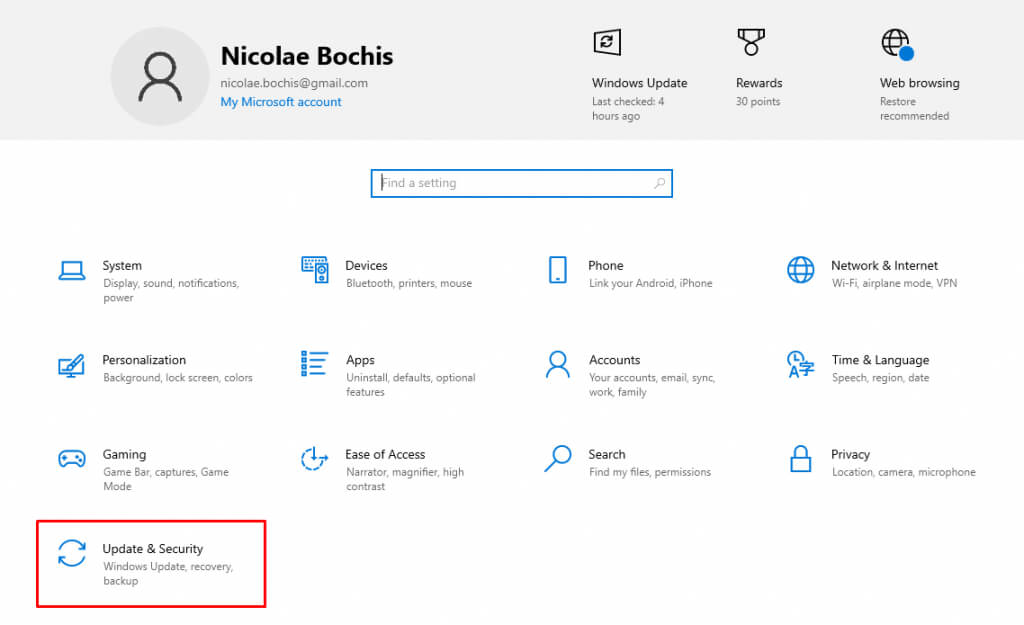Viewport: 1024px width, 625px height.
Task: Click the Devices keyboard and speaker icon
Action: pos(315,270)
